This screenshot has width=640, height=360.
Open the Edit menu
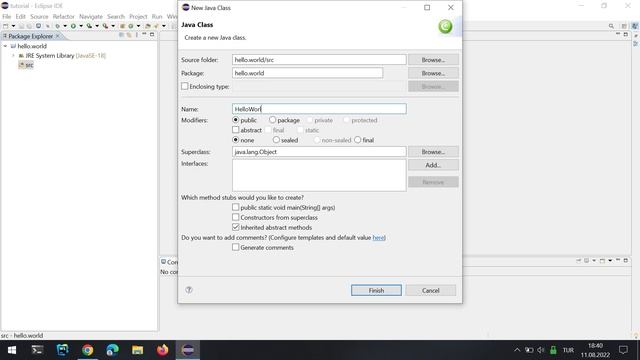point(20,16)
